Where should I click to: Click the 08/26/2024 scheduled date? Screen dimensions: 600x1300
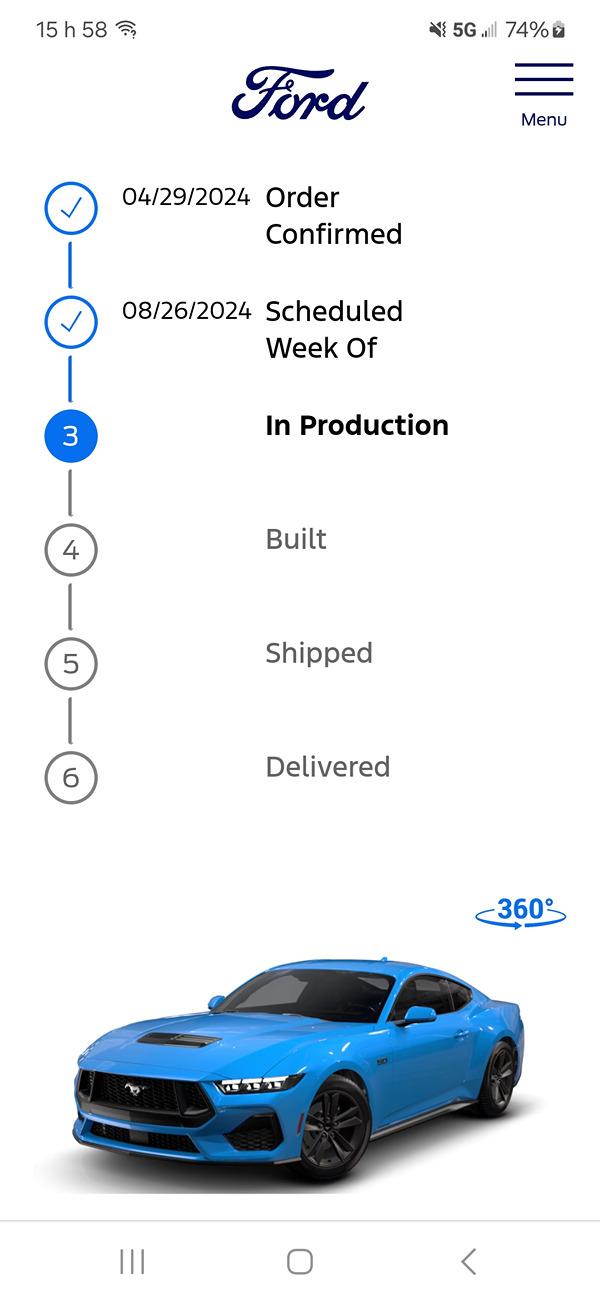pyautogui.click(x=187, y=311)
